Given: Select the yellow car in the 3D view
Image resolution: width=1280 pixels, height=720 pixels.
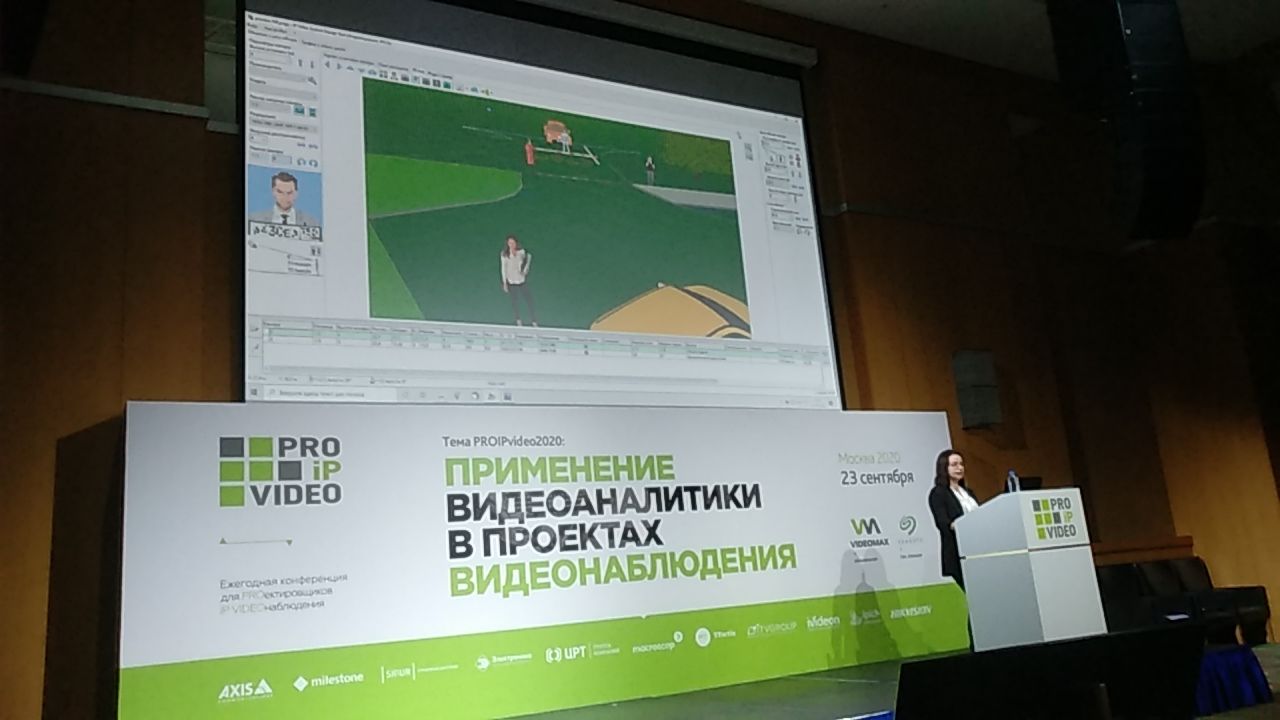Looking at the screenshot, I should point(670,310).
